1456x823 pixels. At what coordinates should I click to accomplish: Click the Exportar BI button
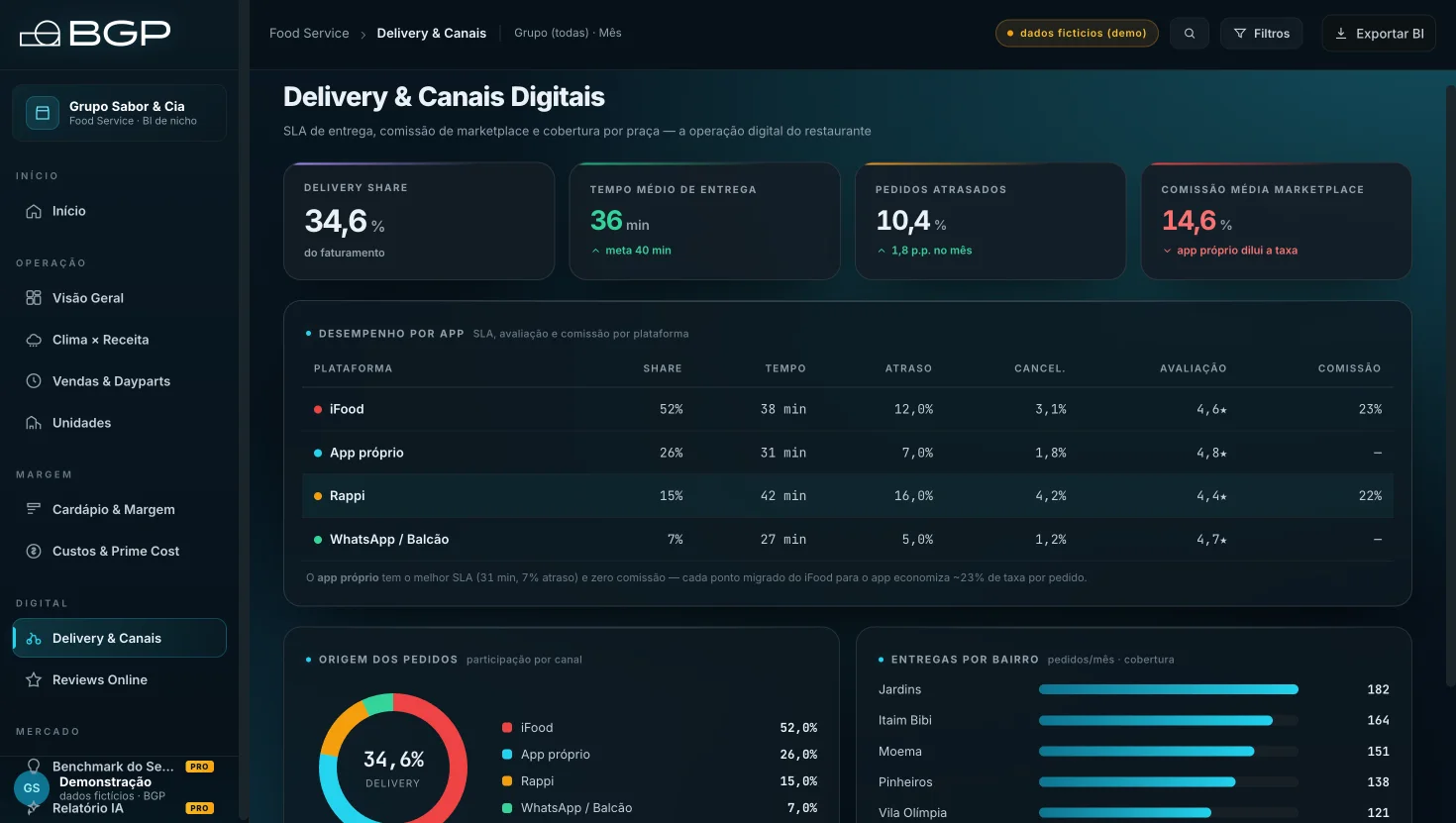(x=1379, y=34)
